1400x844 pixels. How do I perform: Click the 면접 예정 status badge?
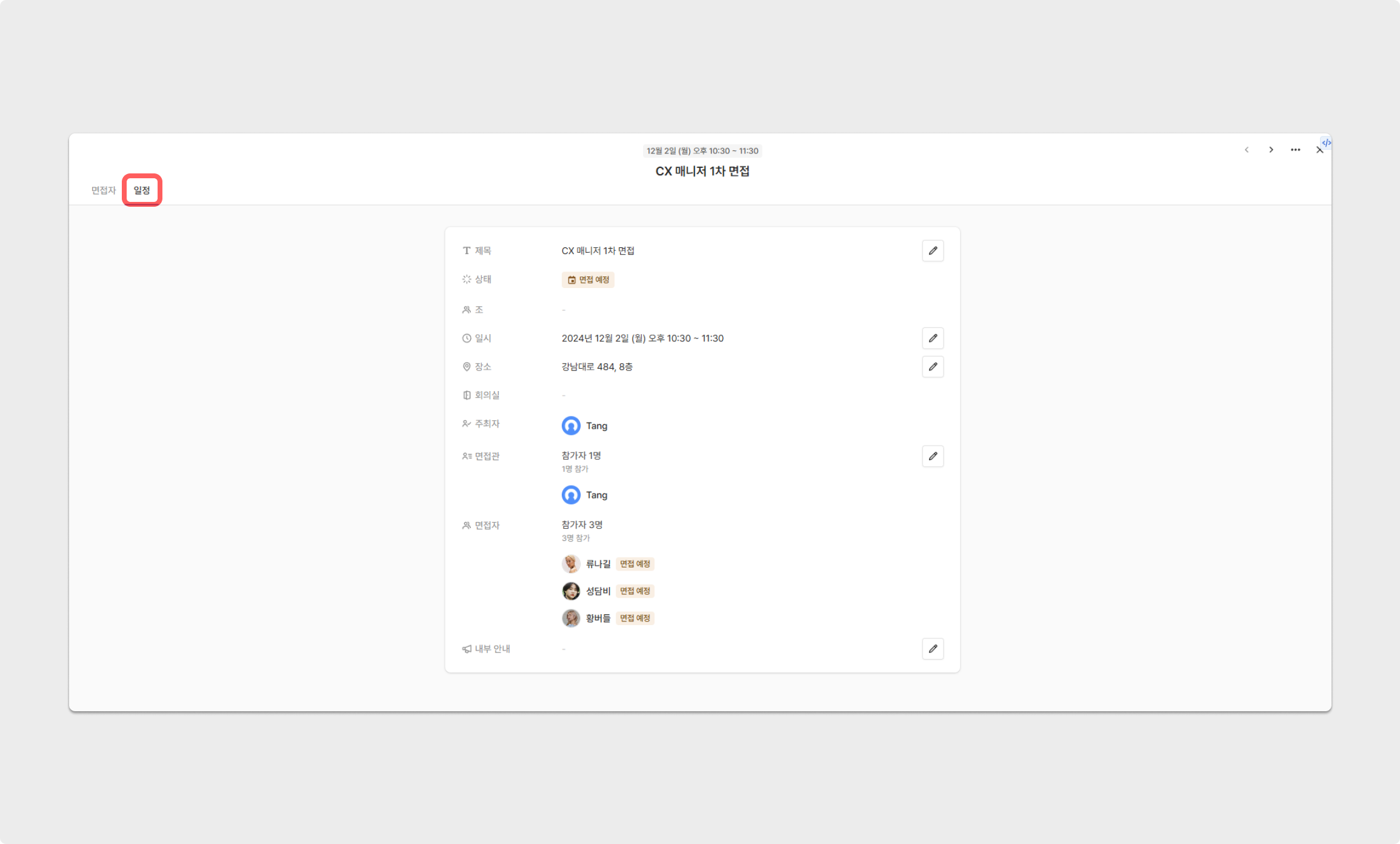588,280
